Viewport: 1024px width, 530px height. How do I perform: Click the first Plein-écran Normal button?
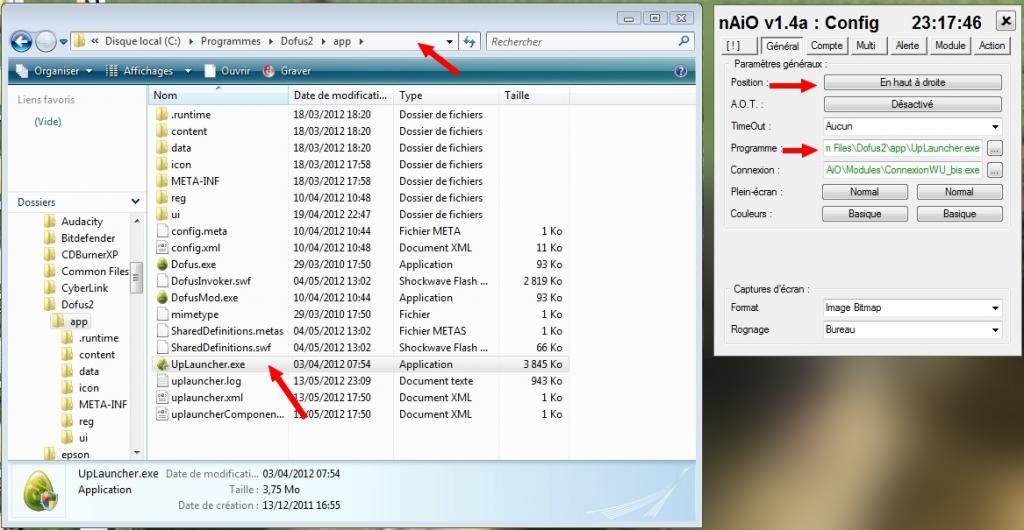[x=865, y=193]
